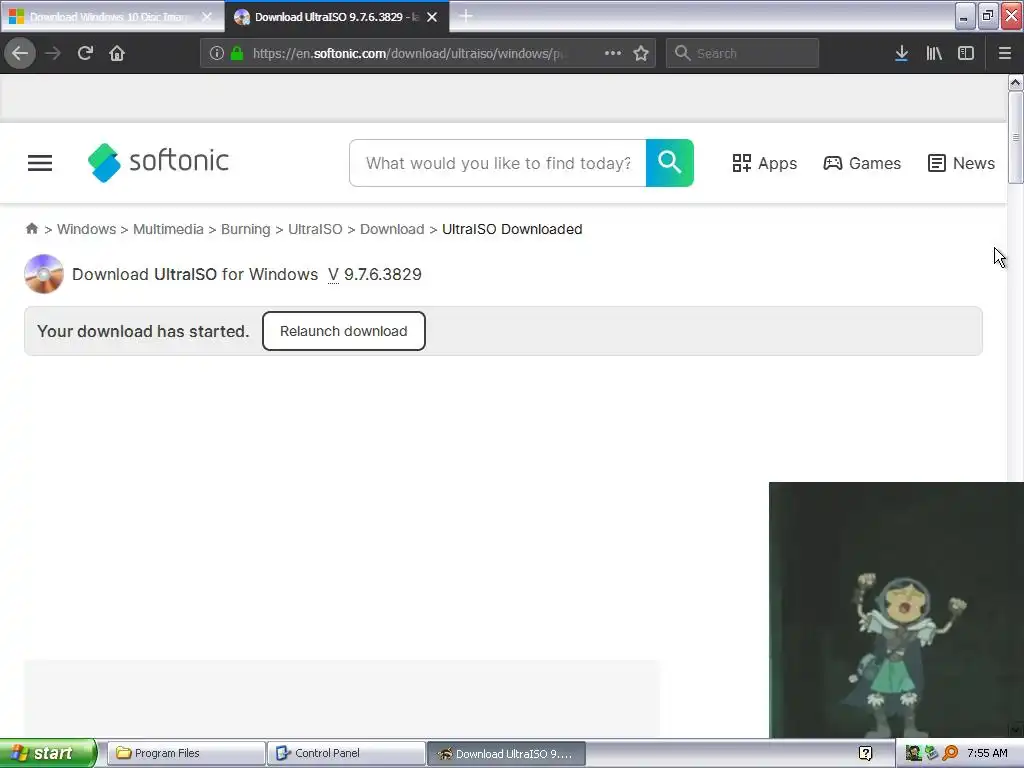The height and width of the screenshot is (768, 1024).
Task: Bookmark this page with the star
Action: 641,53
